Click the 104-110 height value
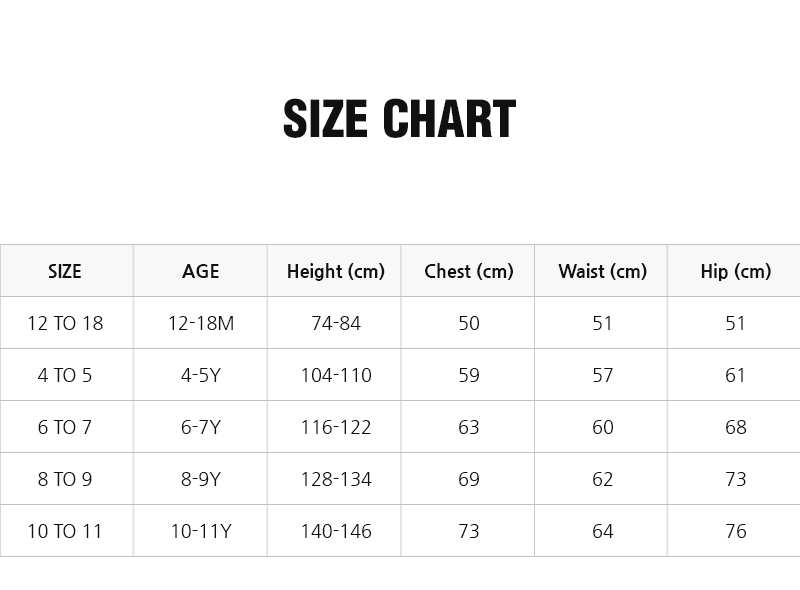This screenshot has width=800, height=590. pyautogui.click(x=336, y=375)
